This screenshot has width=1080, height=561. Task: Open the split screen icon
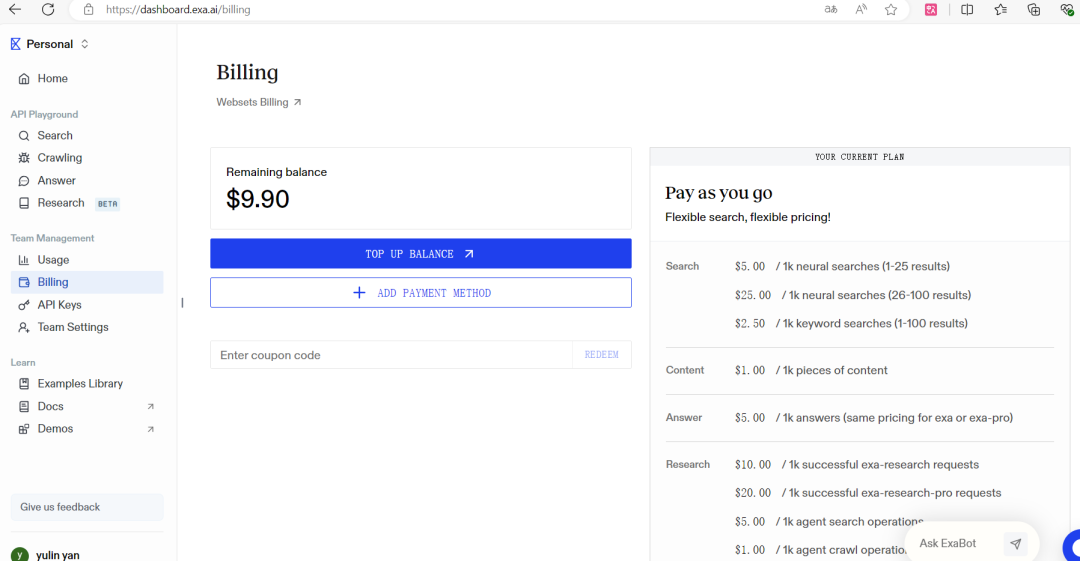click(x=967, y=10)
